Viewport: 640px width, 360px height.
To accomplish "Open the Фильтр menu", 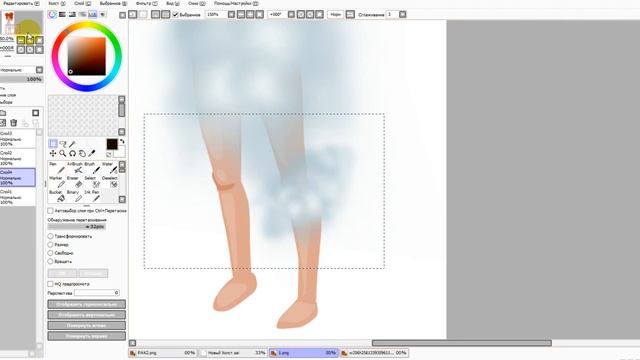I will (x=146, y=3).
